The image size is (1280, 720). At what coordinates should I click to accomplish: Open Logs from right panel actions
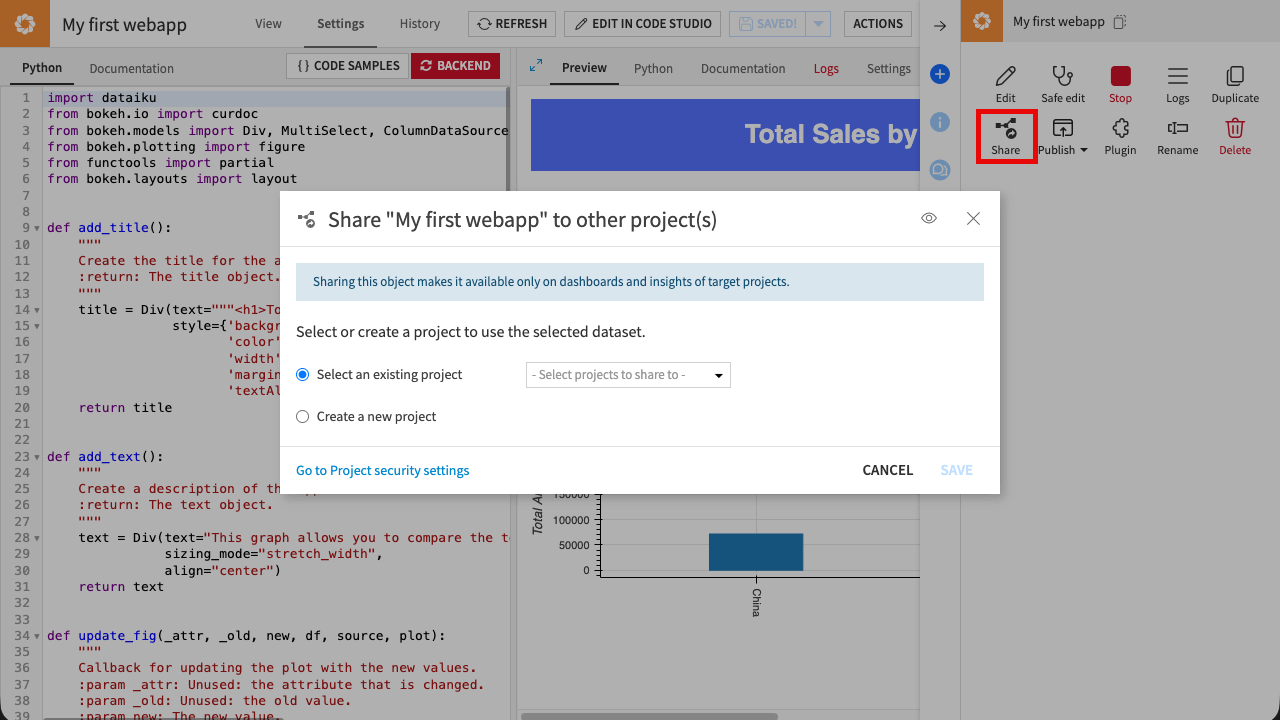pyautogui.click(x=1177, y=84)
